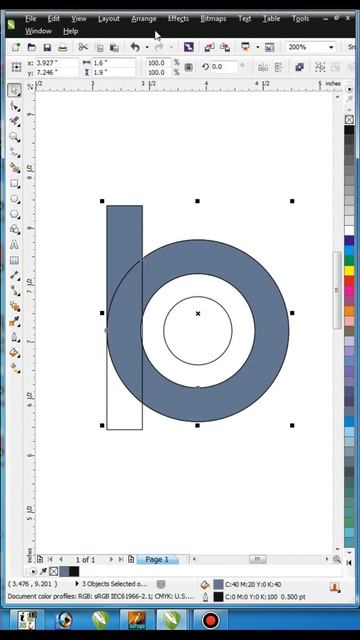This screenshot has width=360, height=640.
Task: Click the object width field showing 1.6
Action: click(114, 63)
